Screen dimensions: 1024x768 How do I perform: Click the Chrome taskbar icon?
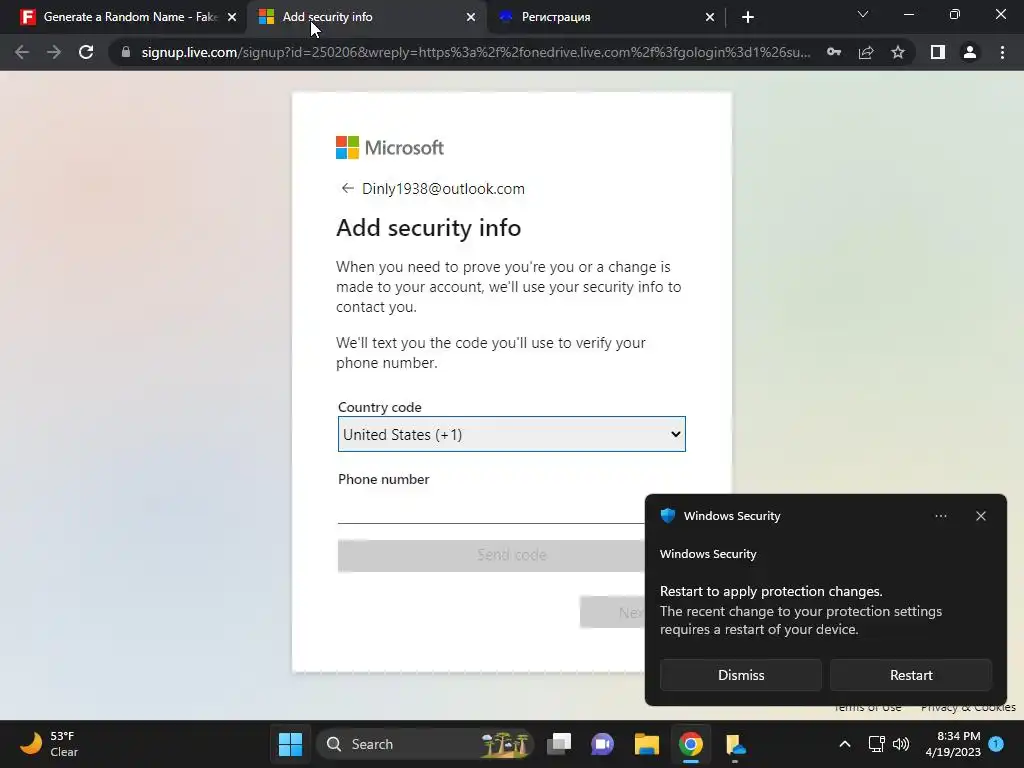[690, 744]
